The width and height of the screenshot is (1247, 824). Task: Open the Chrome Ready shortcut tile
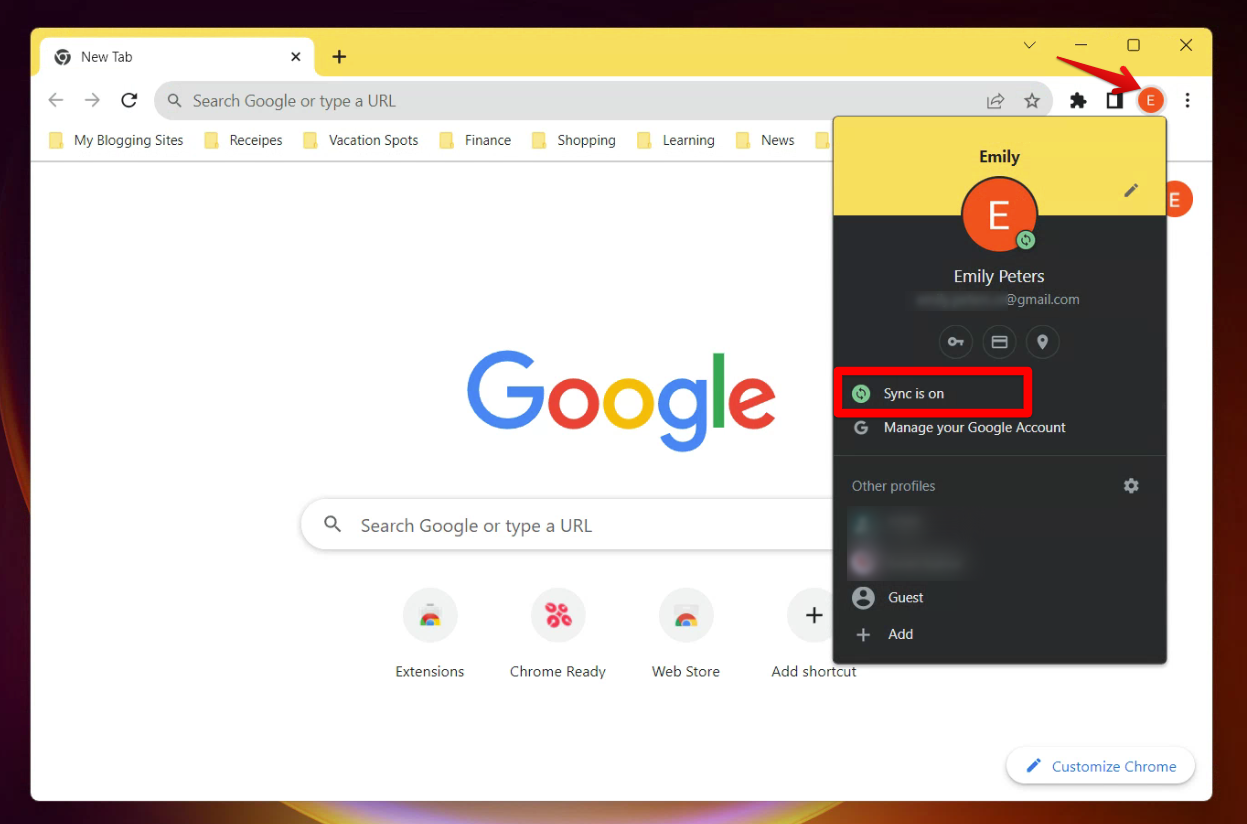tap(558, 634)
